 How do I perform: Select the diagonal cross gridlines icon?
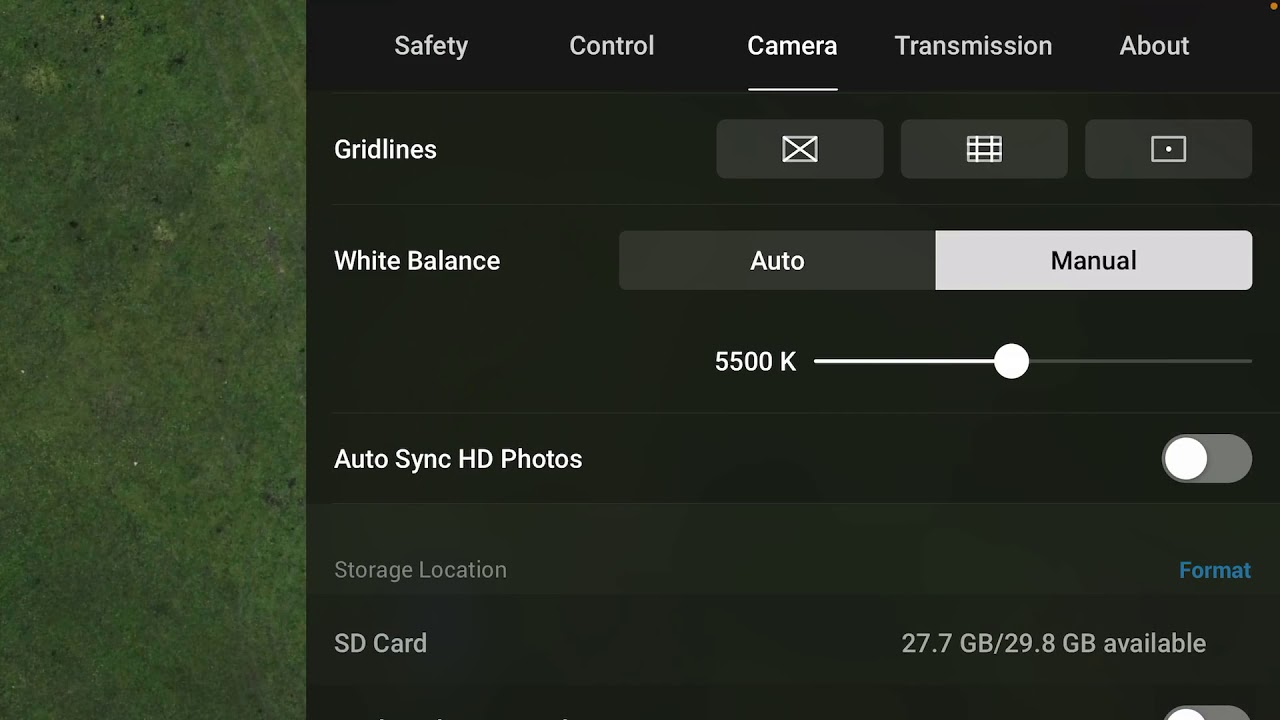click(x=800, y=149)
